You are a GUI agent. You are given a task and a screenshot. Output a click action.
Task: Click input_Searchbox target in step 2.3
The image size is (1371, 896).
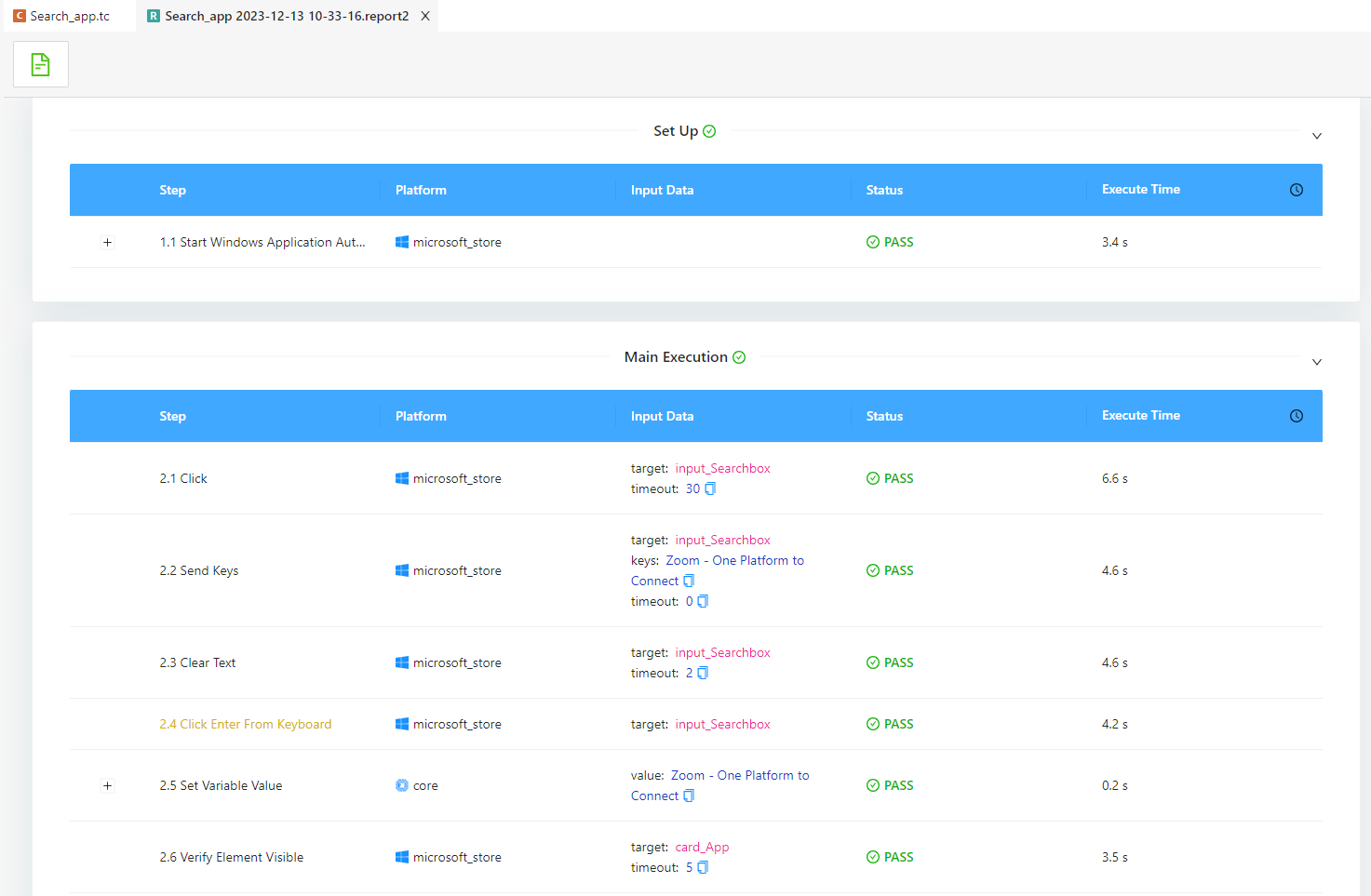pyautogui.click(x=723, y=652)
